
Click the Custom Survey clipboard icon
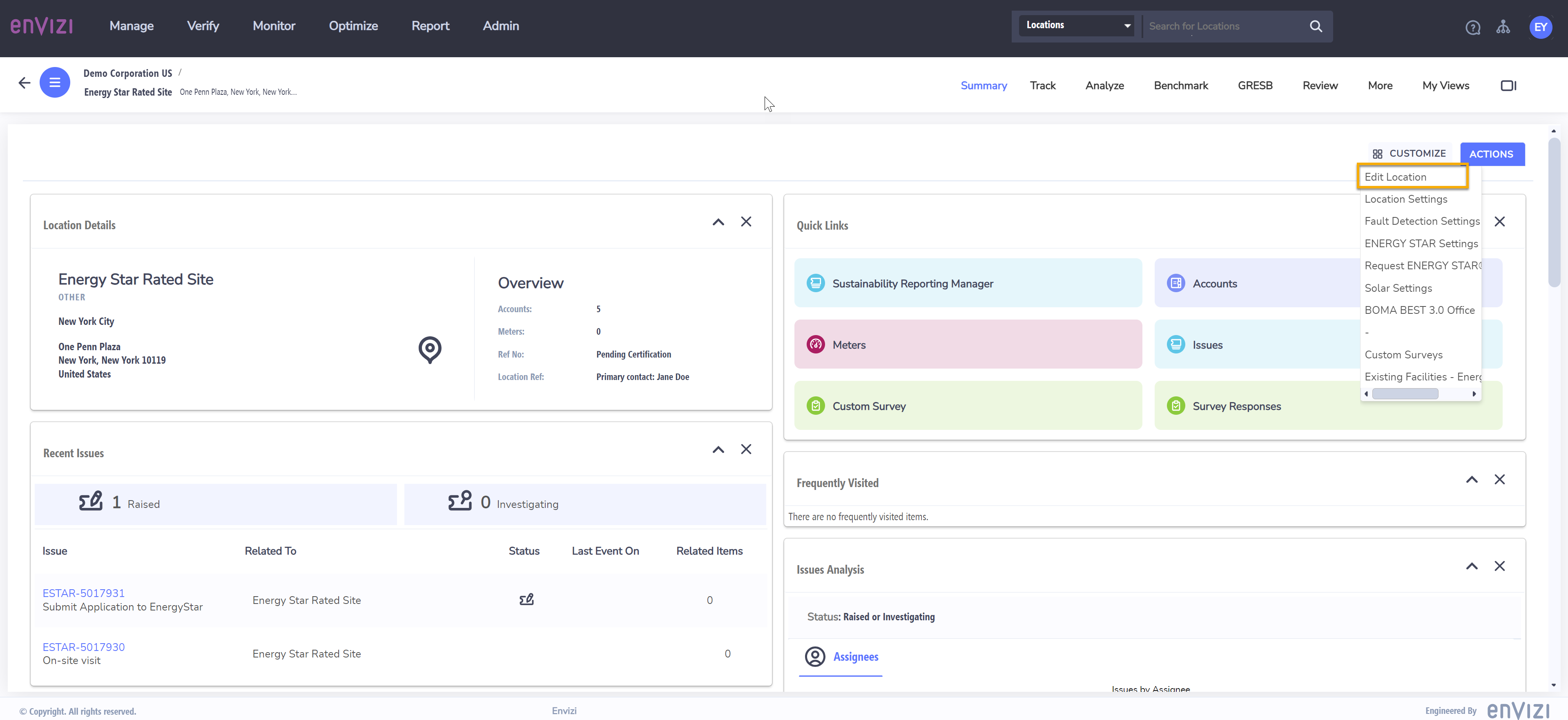815,406
